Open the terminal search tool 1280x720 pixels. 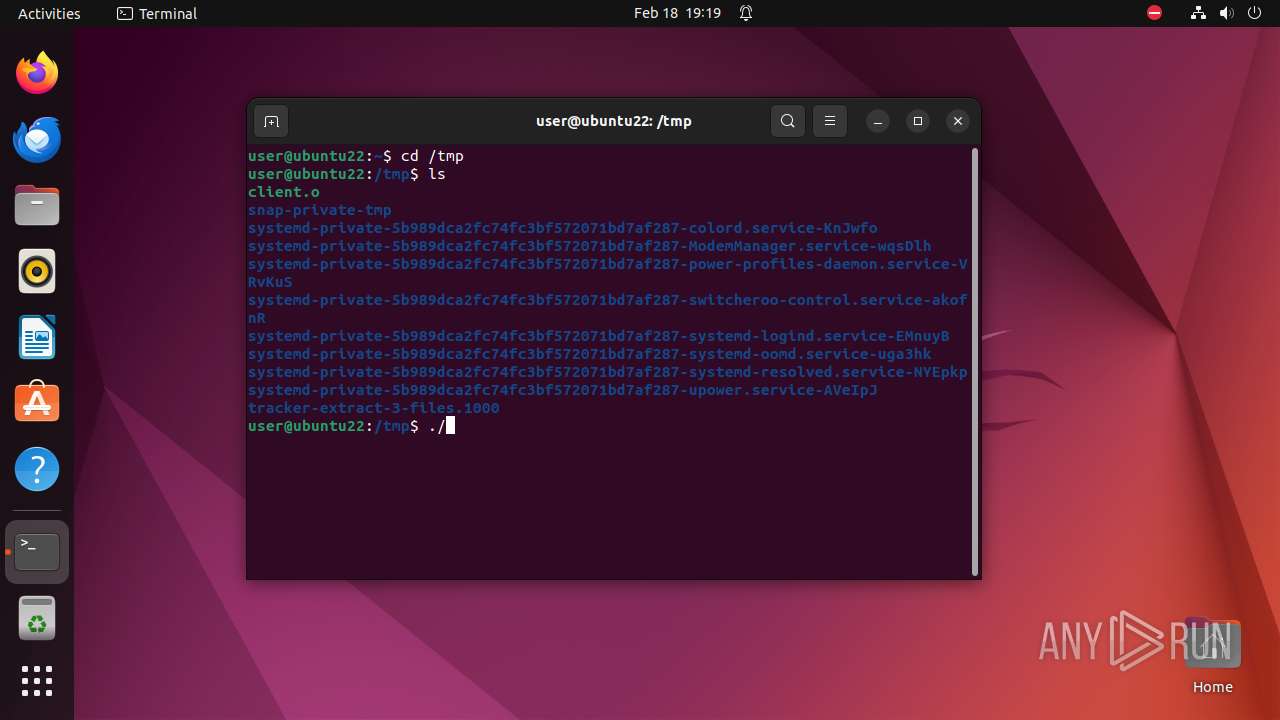click(x=788, y=121)
